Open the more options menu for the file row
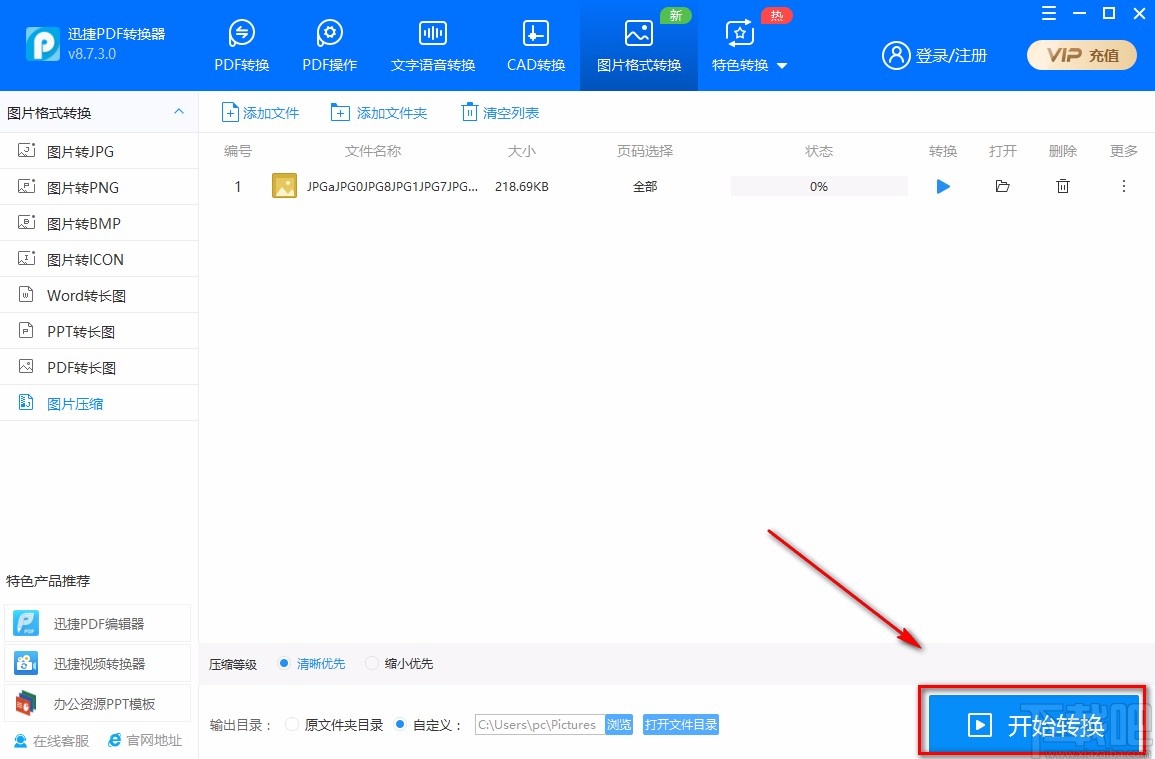Screen dimensions: 1155x759 (1122, 186)
